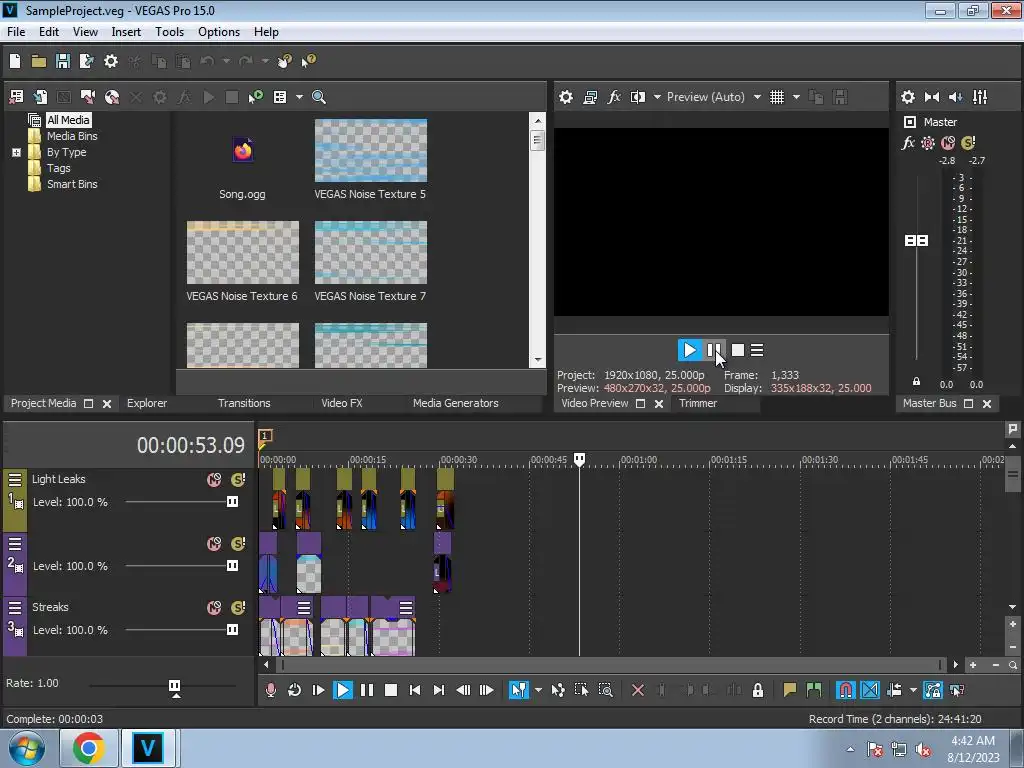Select Media Bins in the tree

pyautogui.click(x=72, y=136)
